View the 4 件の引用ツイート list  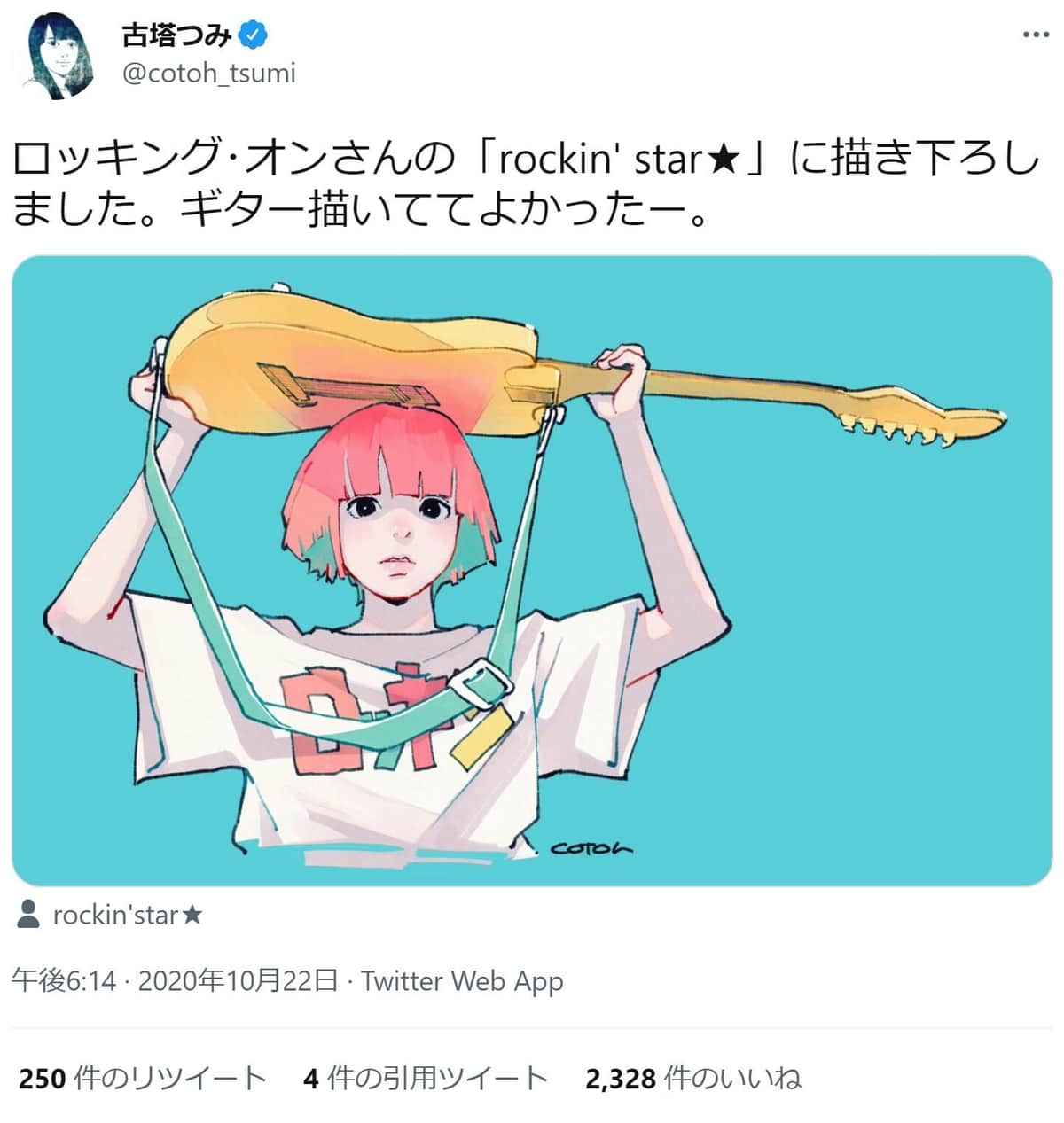tap(425, 1078)
